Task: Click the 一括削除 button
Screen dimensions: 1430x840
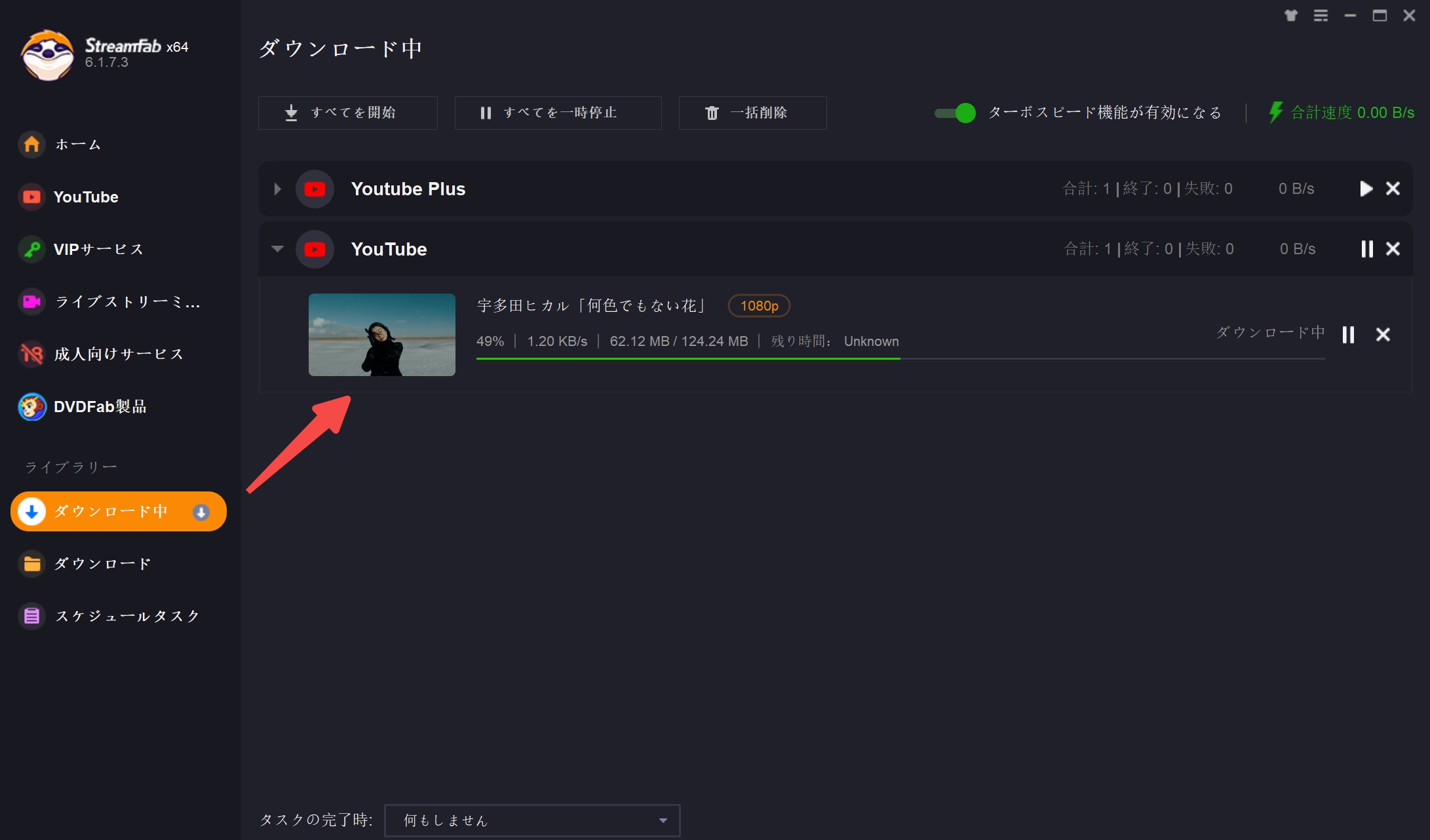Action: point(752,113)
